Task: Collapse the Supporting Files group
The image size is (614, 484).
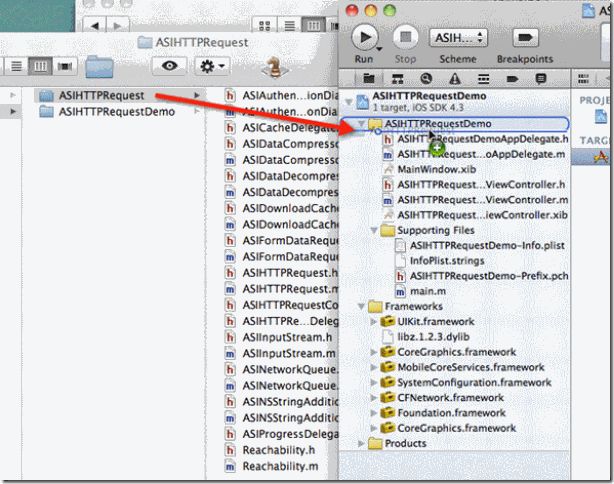Action: tap(374, 230)
